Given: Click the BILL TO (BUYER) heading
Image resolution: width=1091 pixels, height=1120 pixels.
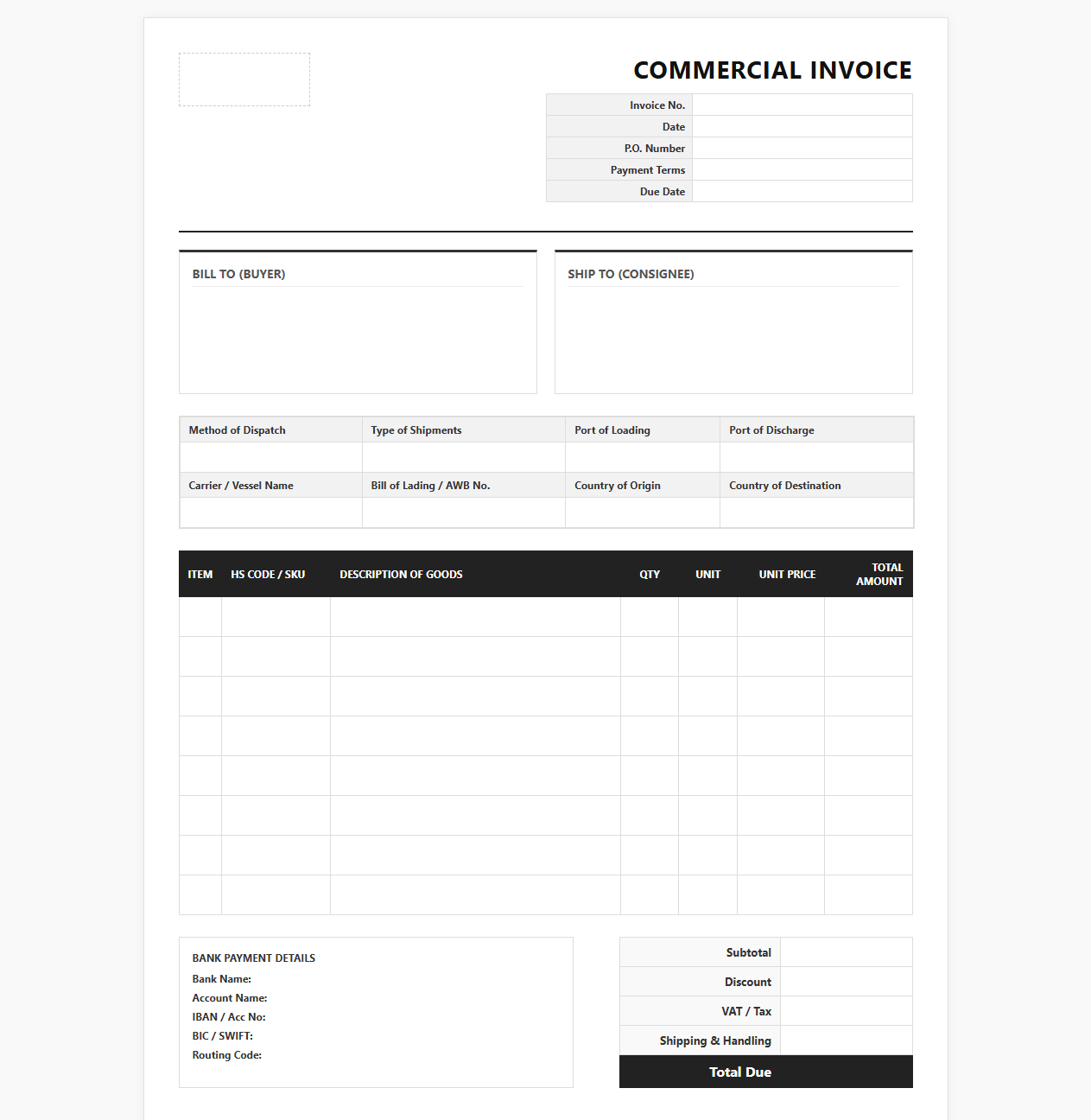Looking at the screenshot, I should point(238,274).
